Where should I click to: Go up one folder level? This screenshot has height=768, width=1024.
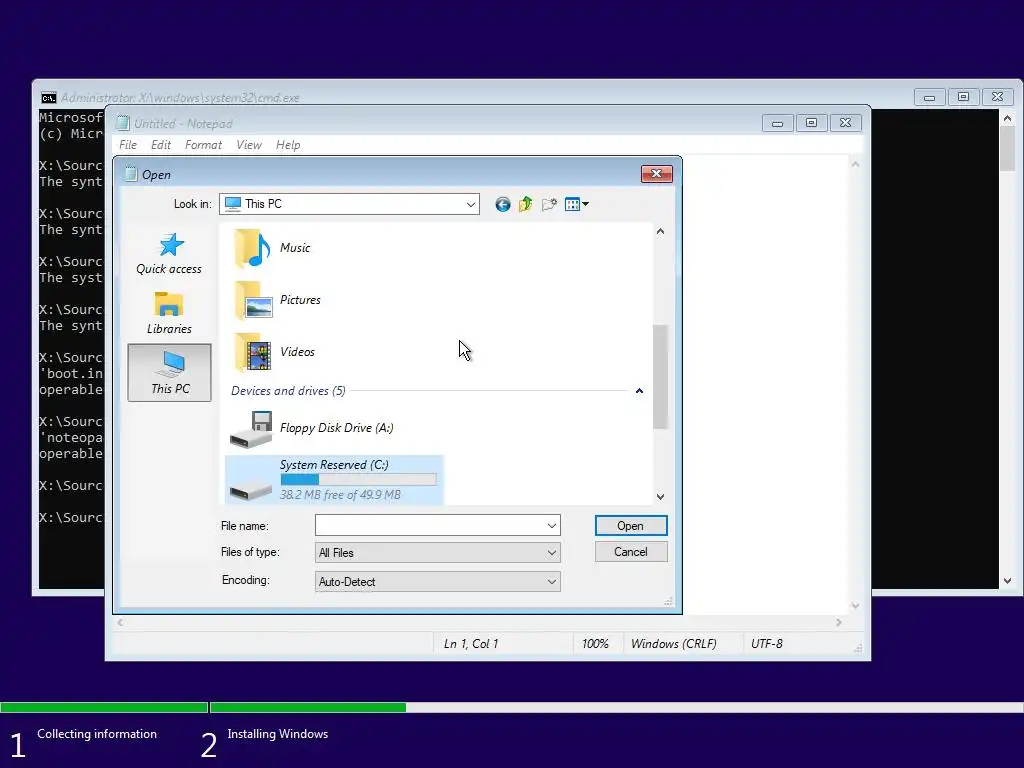pyautogui.click(x=526, y=204)
